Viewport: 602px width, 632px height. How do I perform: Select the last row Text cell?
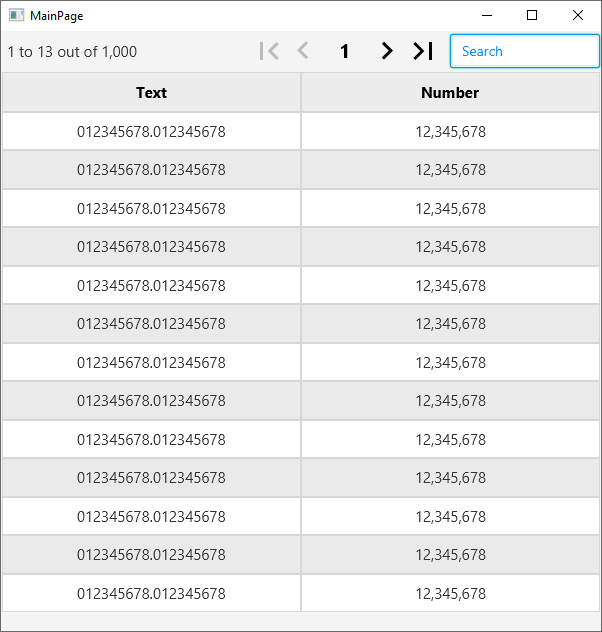pyautogui.click(x=151, y=593)
